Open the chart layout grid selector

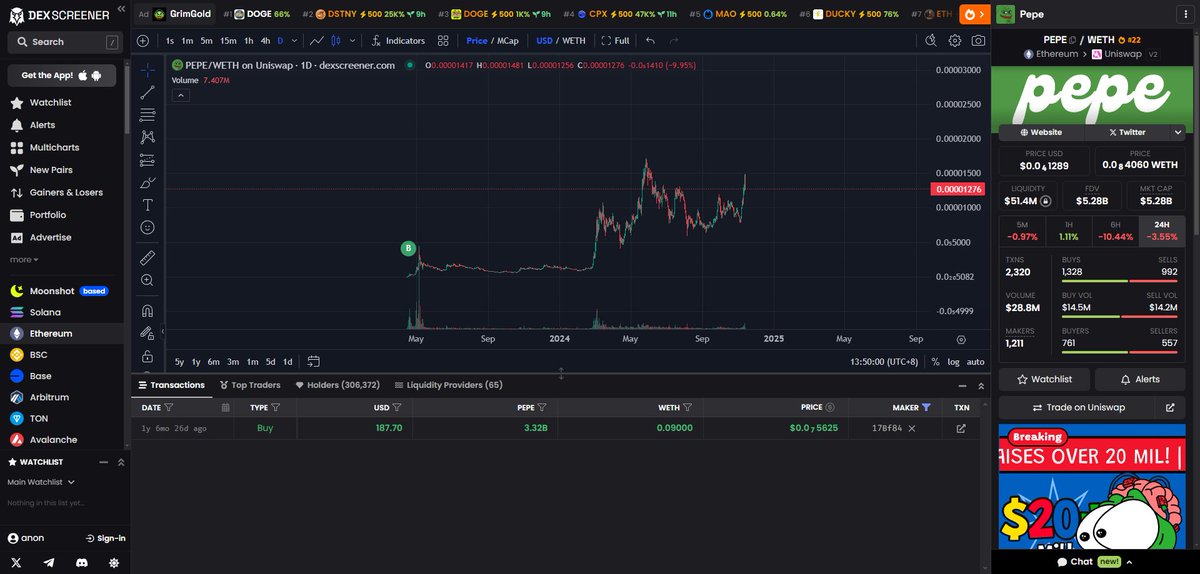pyautogui.click(x=443, y=41)
